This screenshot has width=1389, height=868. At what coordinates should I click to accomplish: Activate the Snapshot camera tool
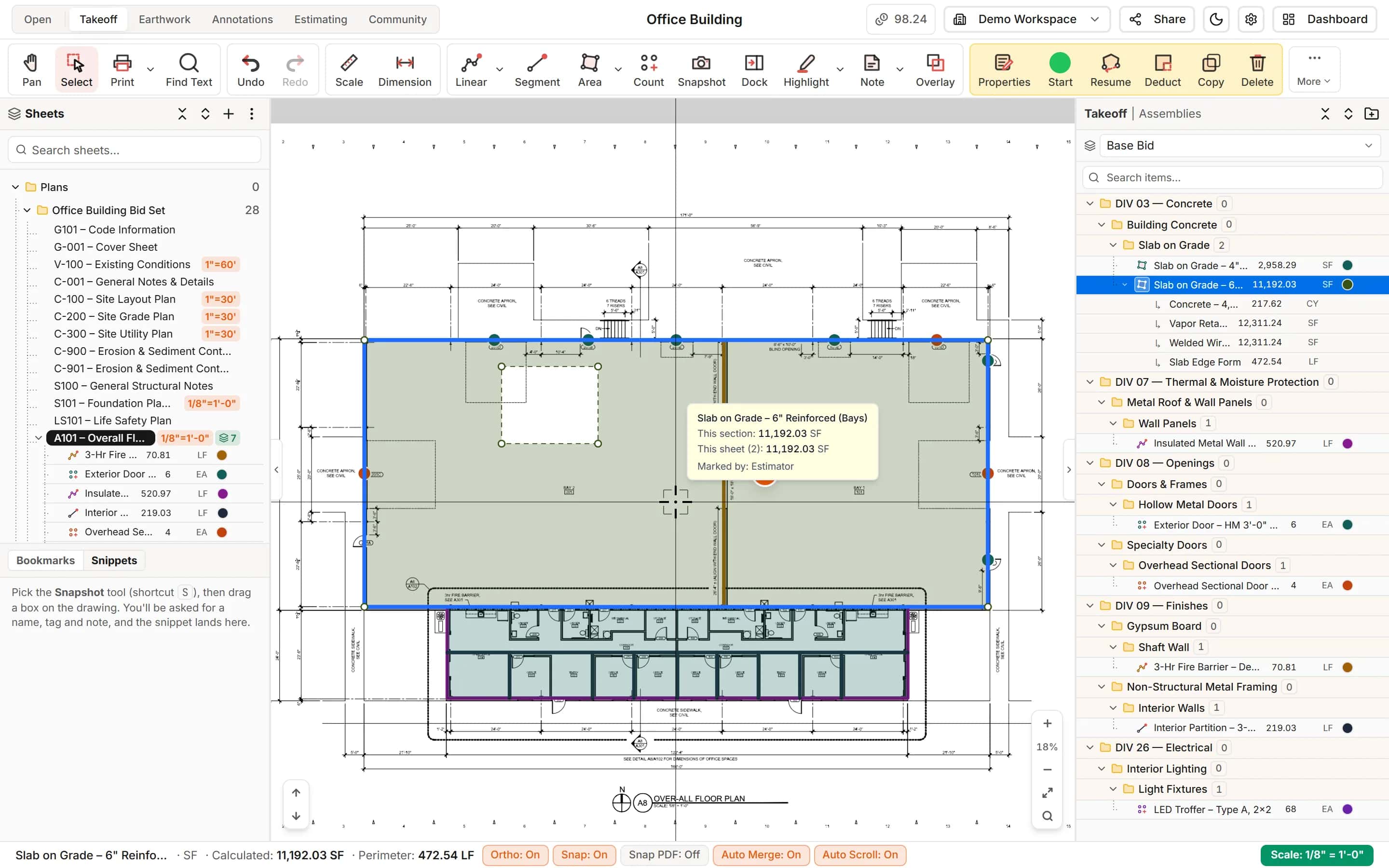tap(701, 70)
